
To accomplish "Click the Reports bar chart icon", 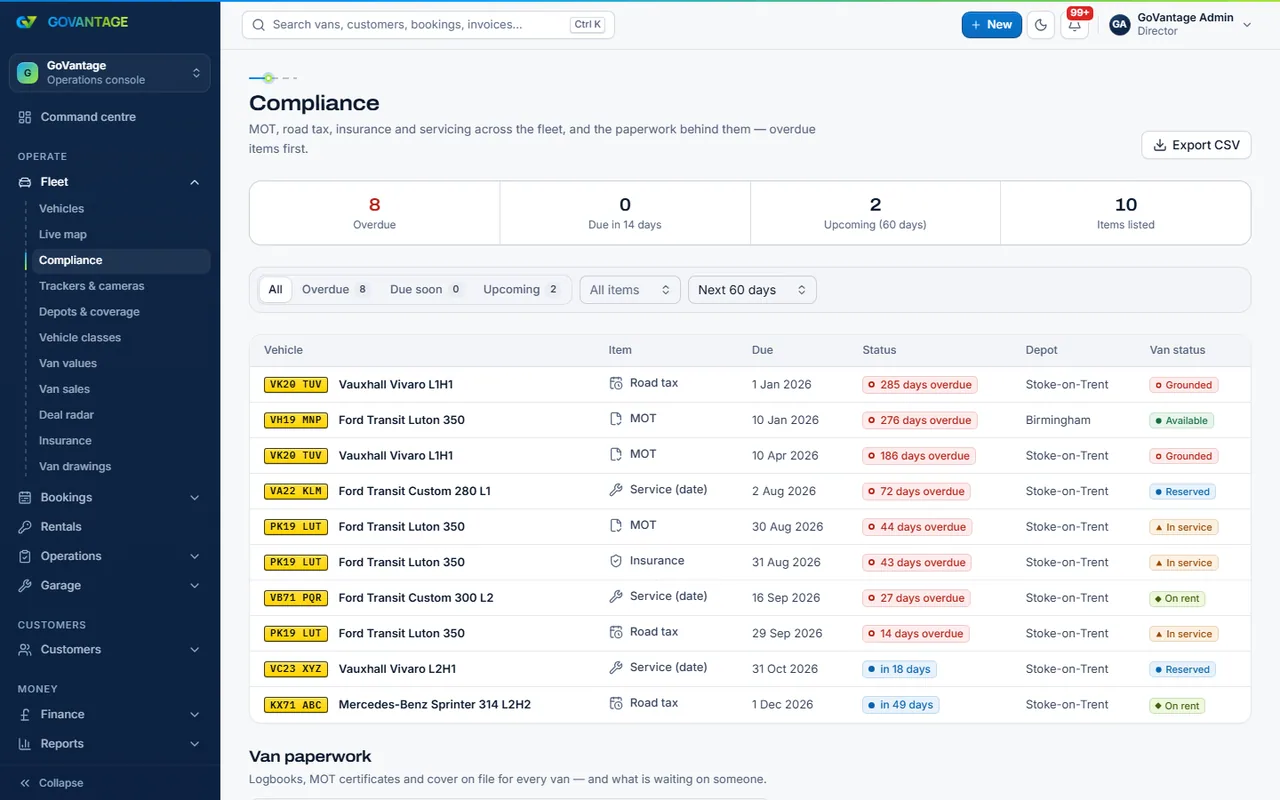I will pos(25,744).
